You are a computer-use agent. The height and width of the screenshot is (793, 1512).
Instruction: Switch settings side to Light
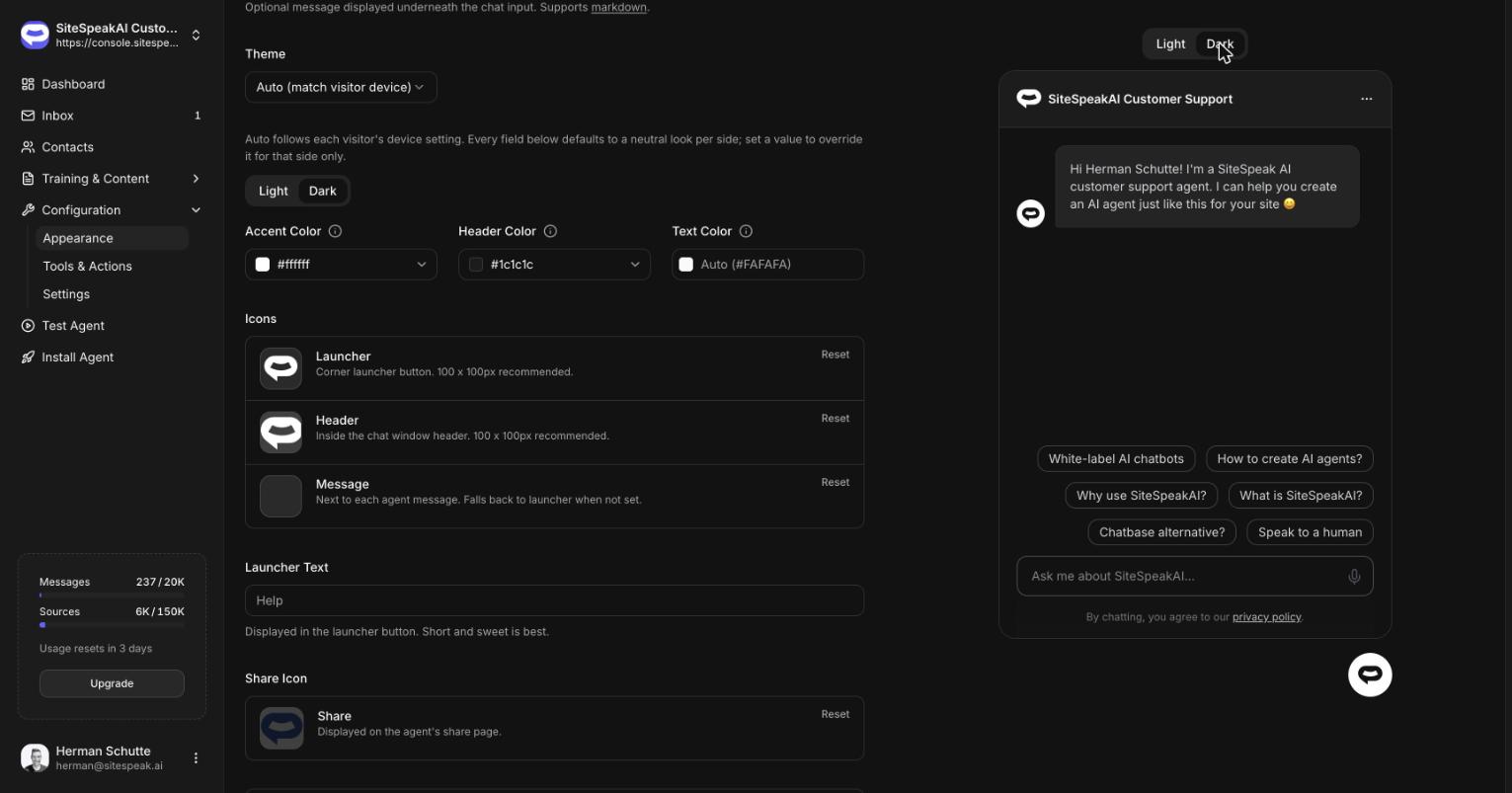click(274, 192)
